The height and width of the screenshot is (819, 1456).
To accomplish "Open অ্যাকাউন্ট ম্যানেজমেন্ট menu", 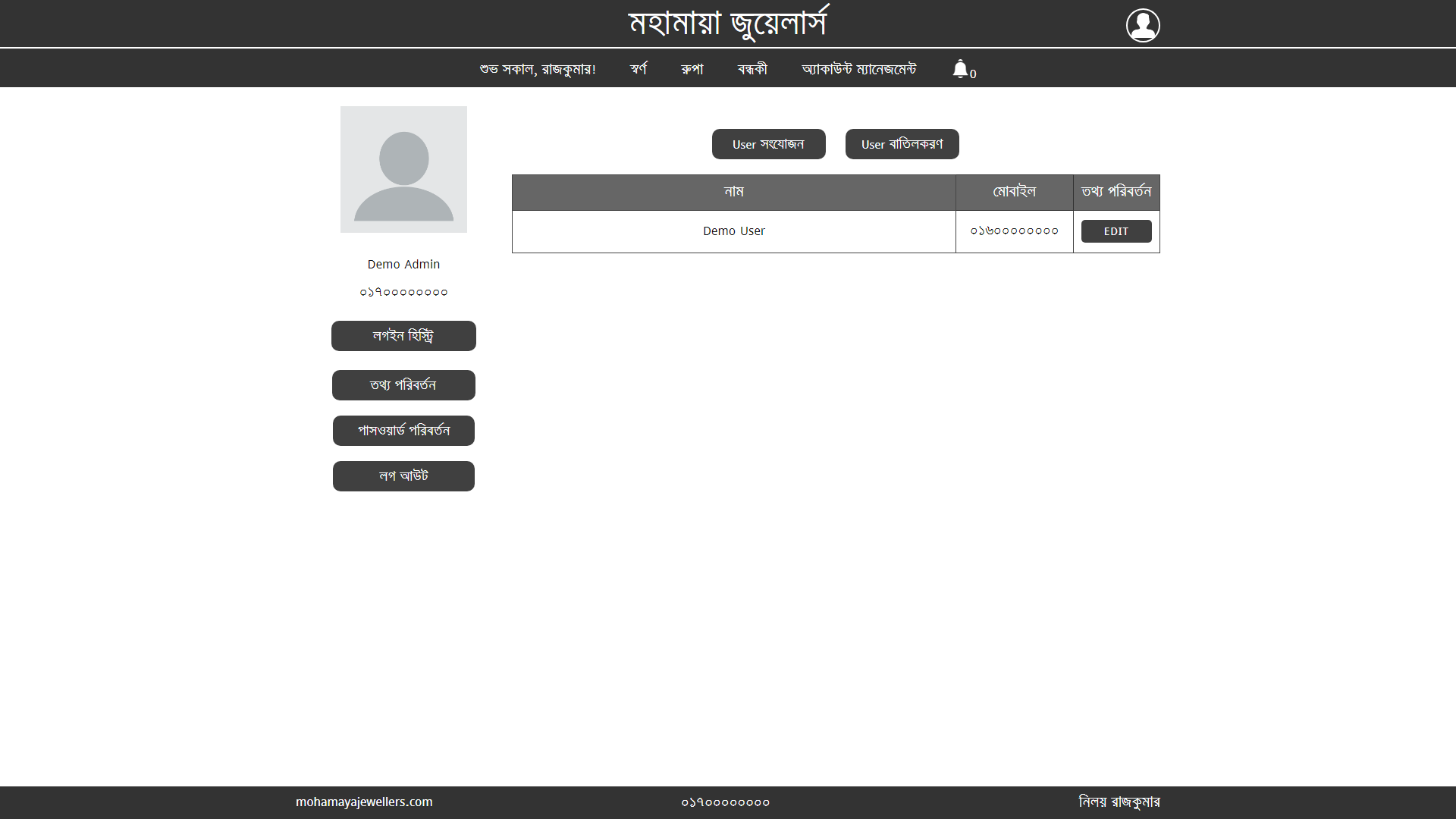I will (x=859, y=69).
